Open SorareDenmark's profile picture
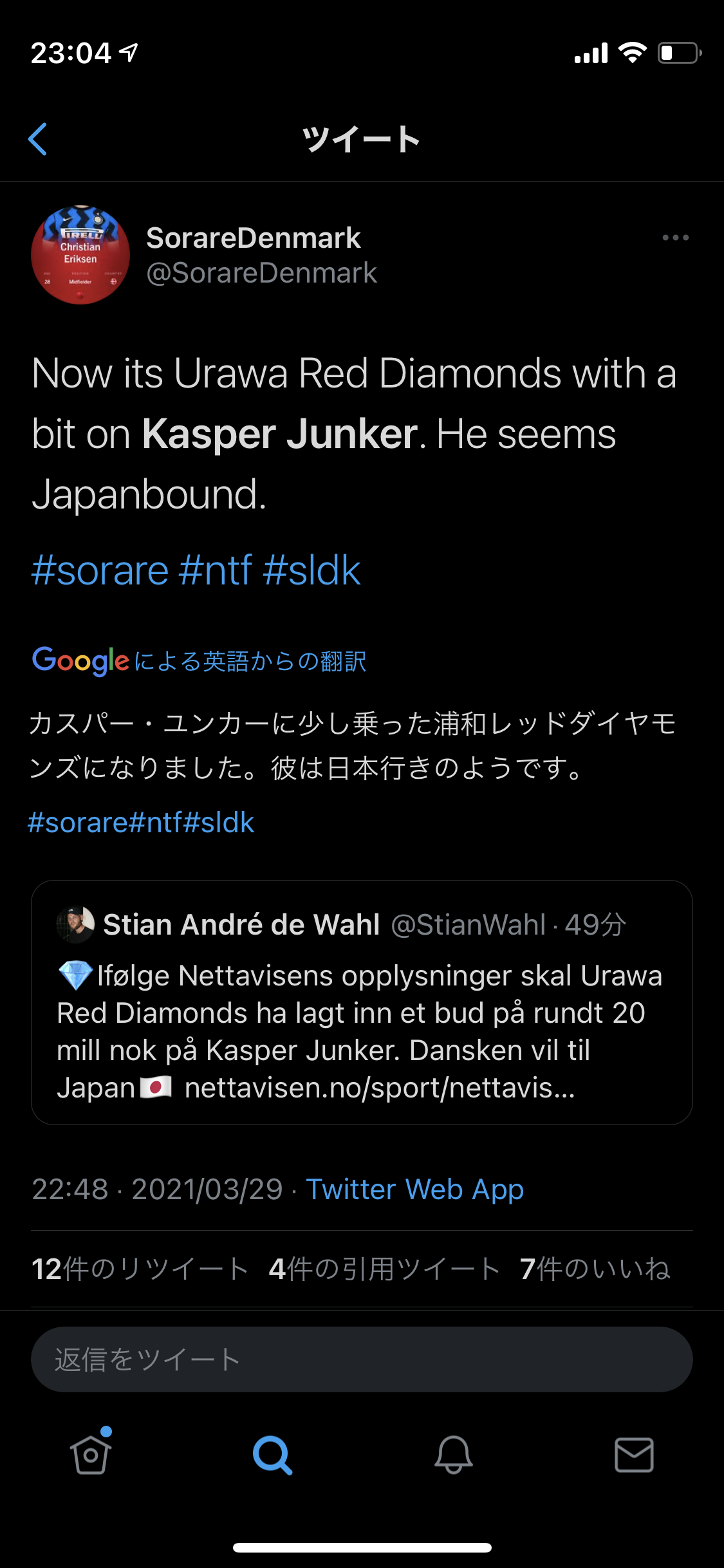The width and height of the screenshot is (724, 1568). pyautogui.click(x=80, y=255)
